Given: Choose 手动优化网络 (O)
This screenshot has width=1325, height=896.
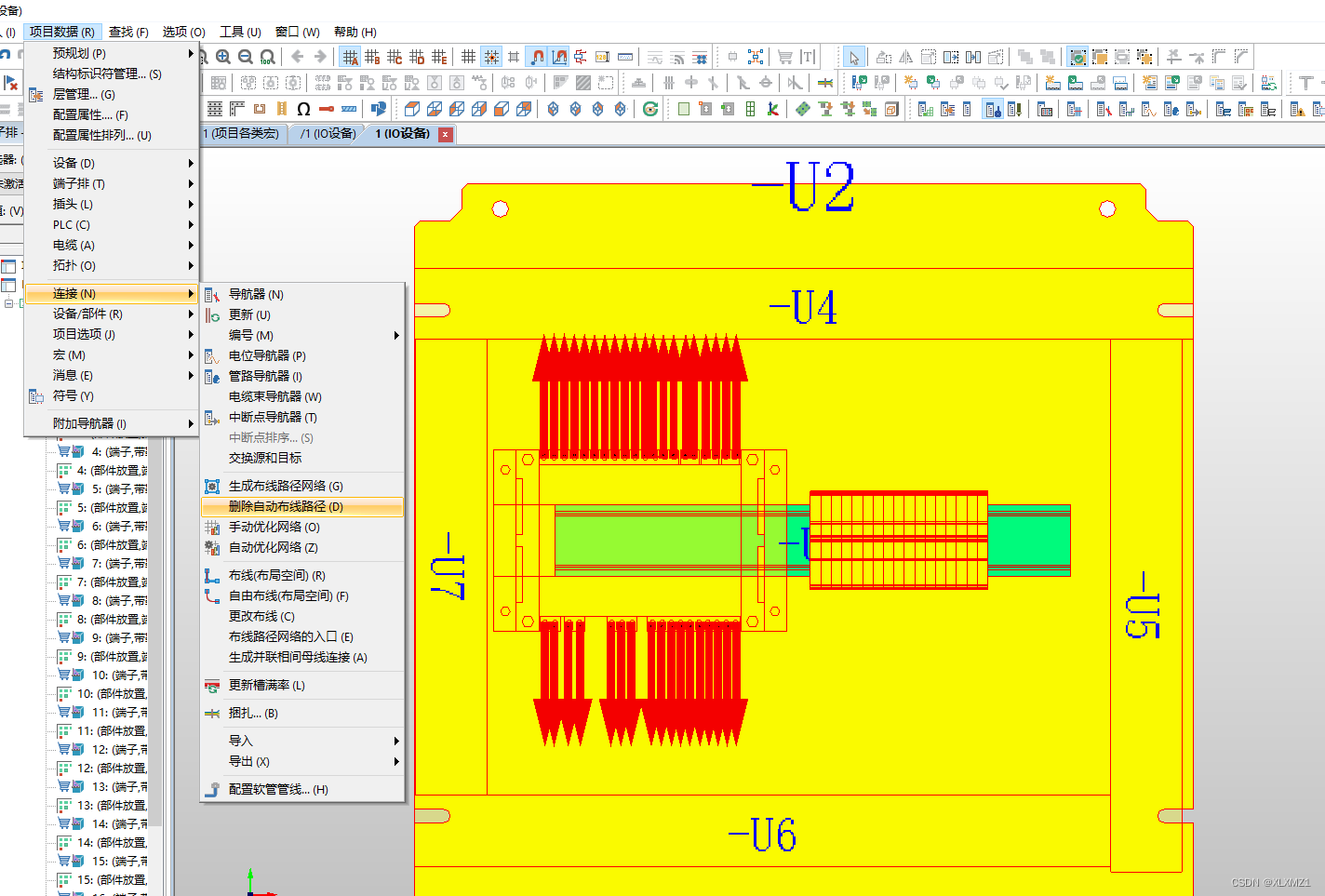Looking at the screenshot, I should tap(302, 527).
